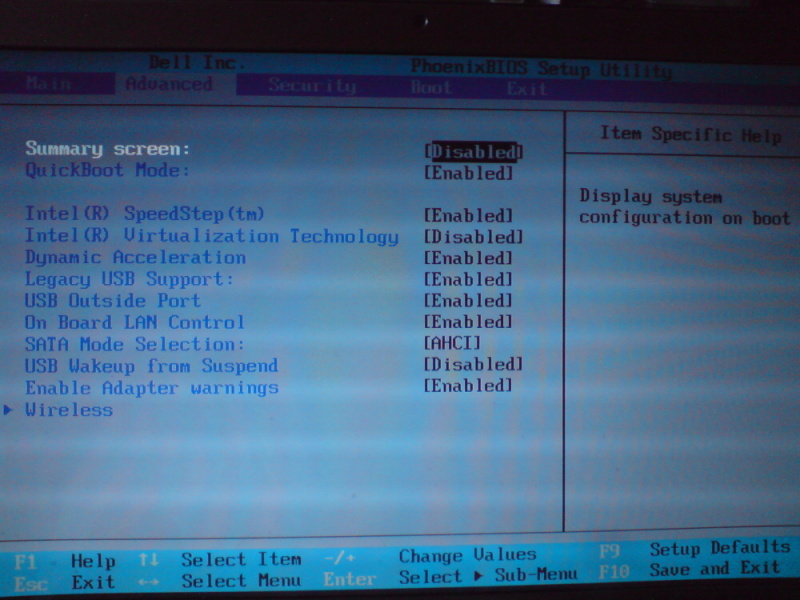Viewport: 800px width, 600px height.
Task: Select On Board LAN Control label
Action: pos(135,322)
